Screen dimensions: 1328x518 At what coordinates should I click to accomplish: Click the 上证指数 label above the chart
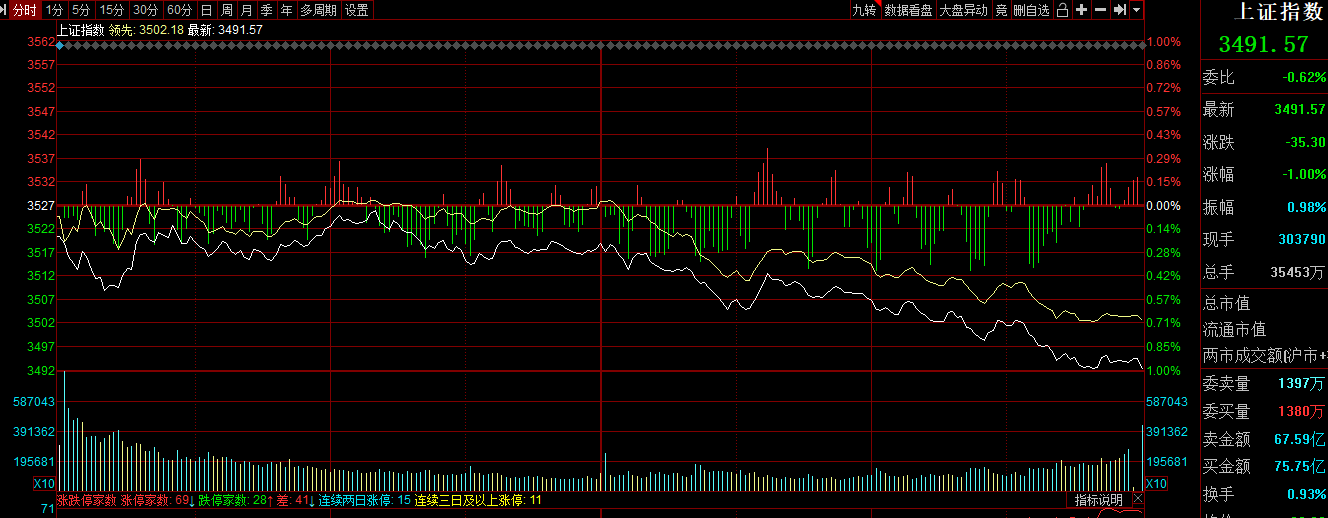81,30
